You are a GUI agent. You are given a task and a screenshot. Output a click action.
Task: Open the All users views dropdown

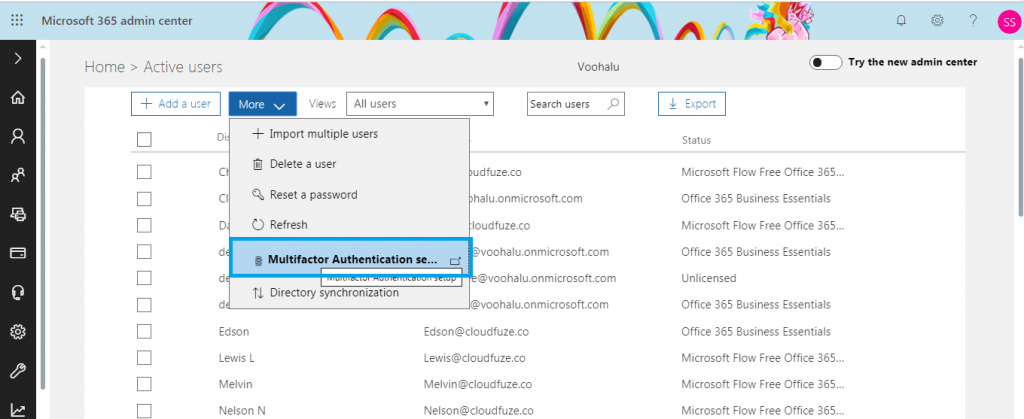(x=420, y=104)
